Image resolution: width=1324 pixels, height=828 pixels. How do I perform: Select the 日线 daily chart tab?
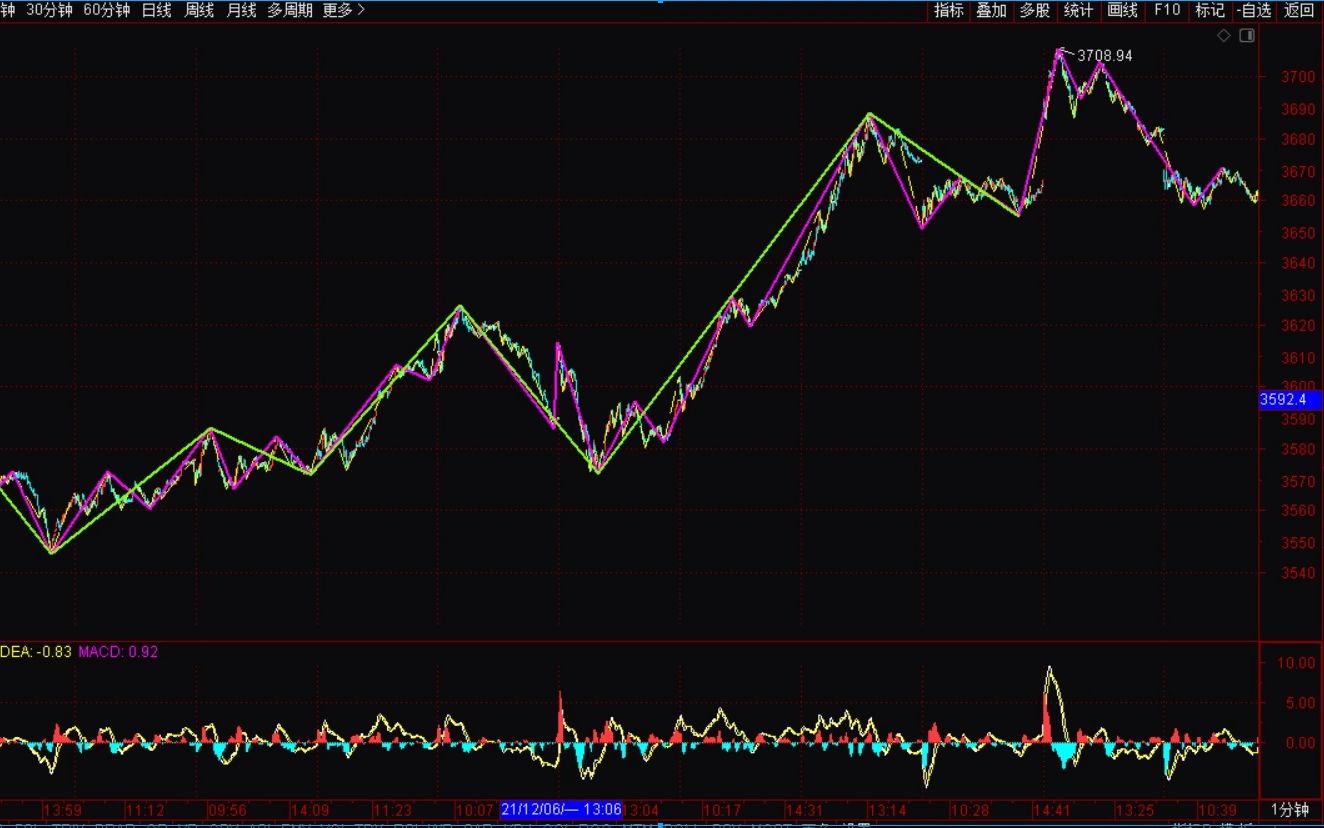[156, 10]
